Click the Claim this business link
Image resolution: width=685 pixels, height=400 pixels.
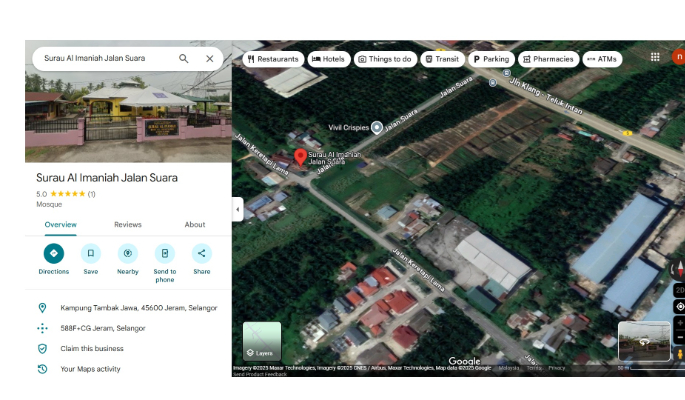(x=92, y=348)
